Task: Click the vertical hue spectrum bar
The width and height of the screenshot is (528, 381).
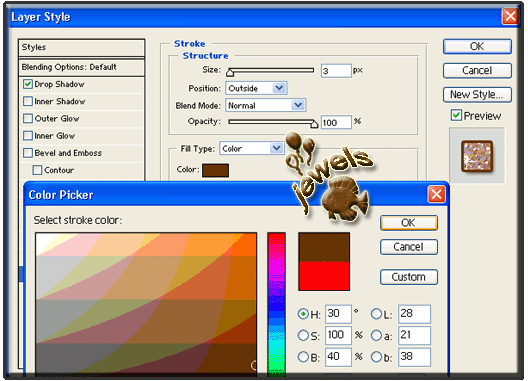Action: 276,303
